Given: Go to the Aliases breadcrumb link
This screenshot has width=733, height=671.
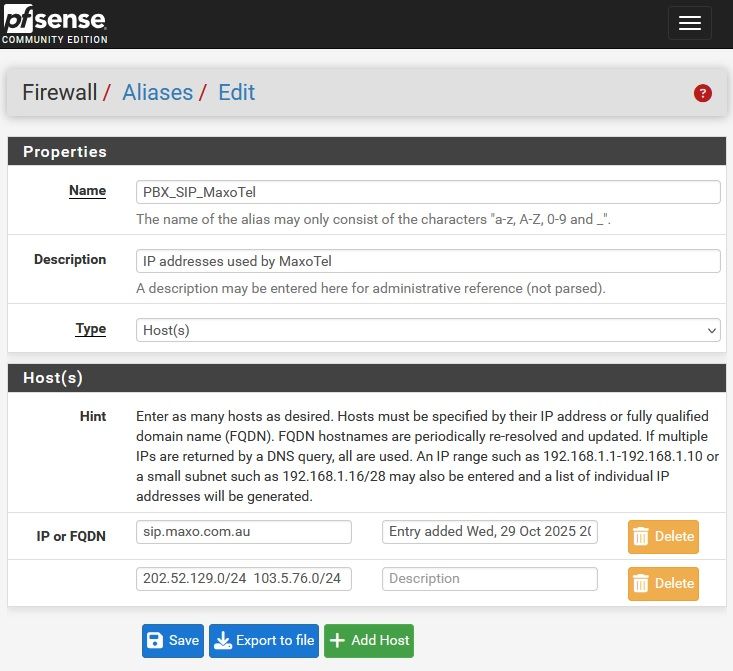Looking at the screenshot, I should click(x=157, y=93).
